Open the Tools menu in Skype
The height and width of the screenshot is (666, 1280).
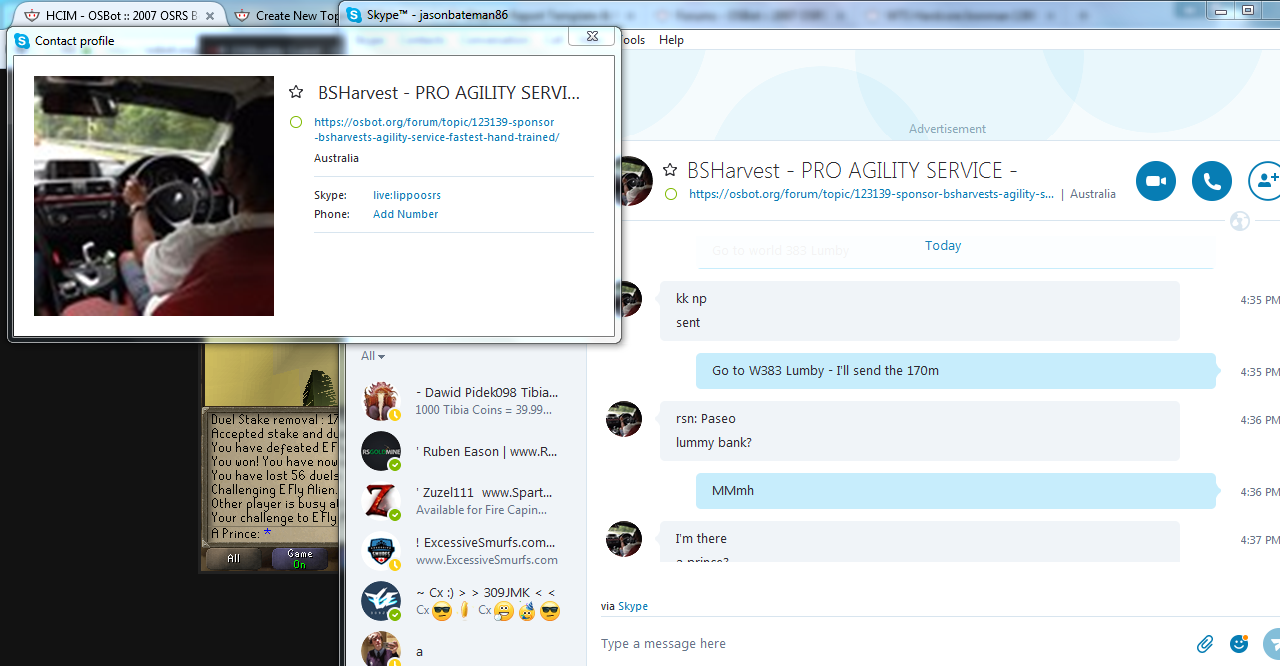633,40
